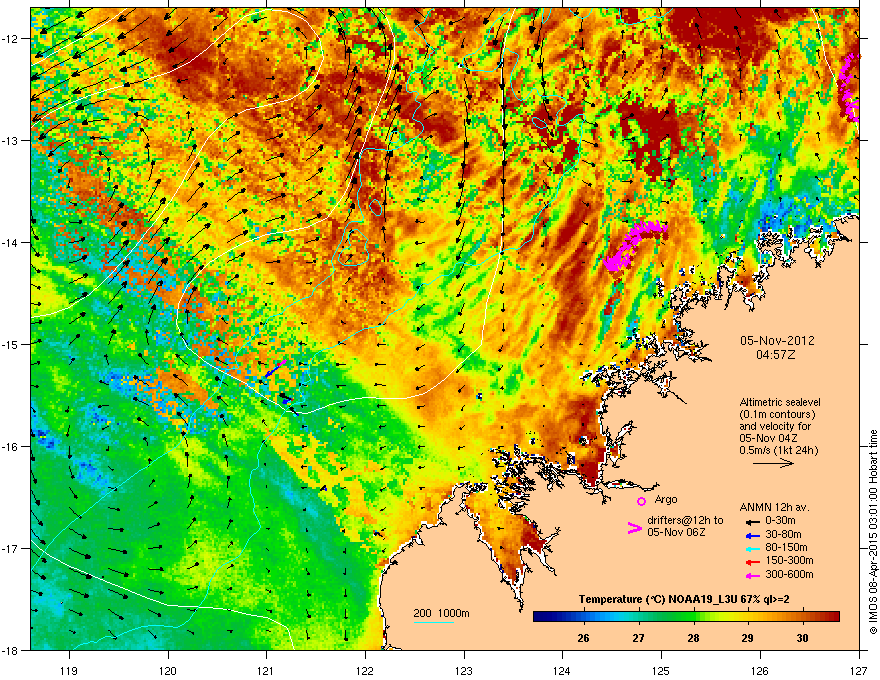Click the cyan 80-150m arrow in legend

pyautogui.click(x=752, y=548)
